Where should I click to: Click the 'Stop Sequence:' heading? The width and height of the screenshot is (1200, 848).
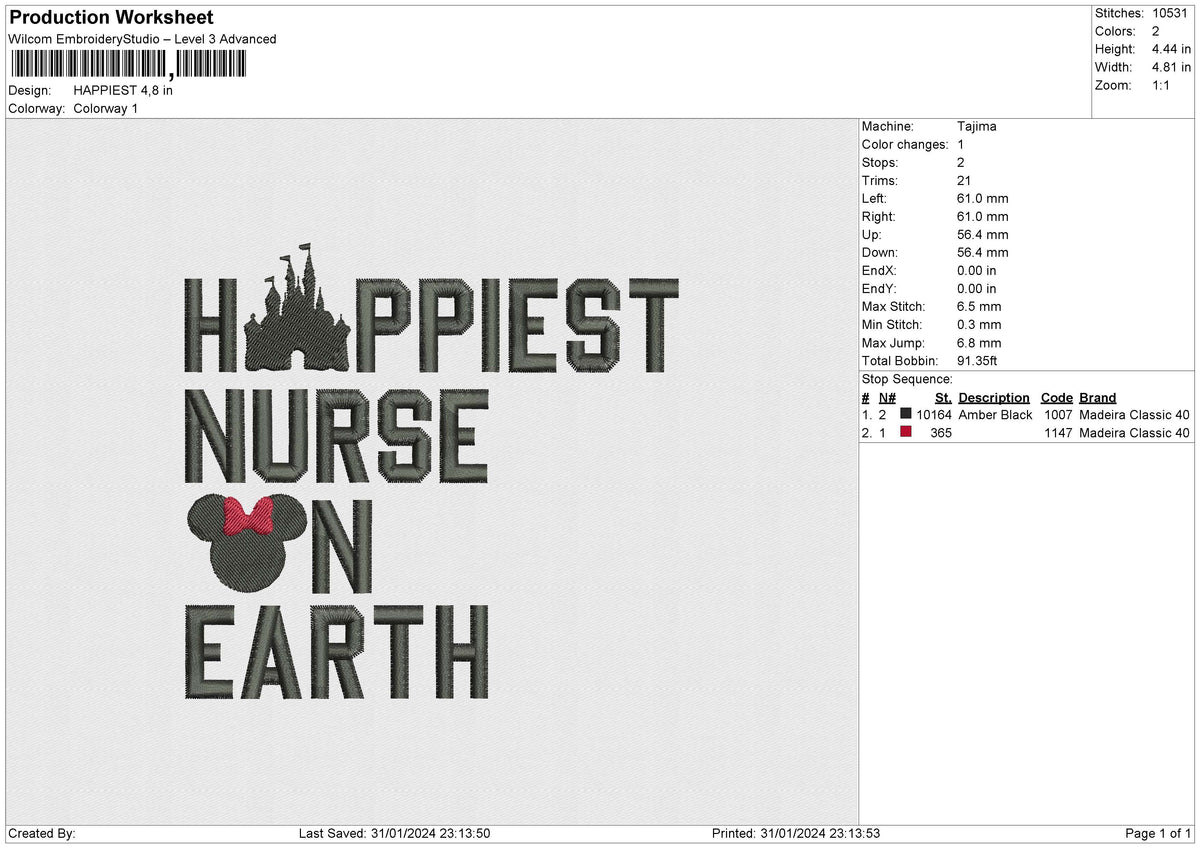pos(907,379)
